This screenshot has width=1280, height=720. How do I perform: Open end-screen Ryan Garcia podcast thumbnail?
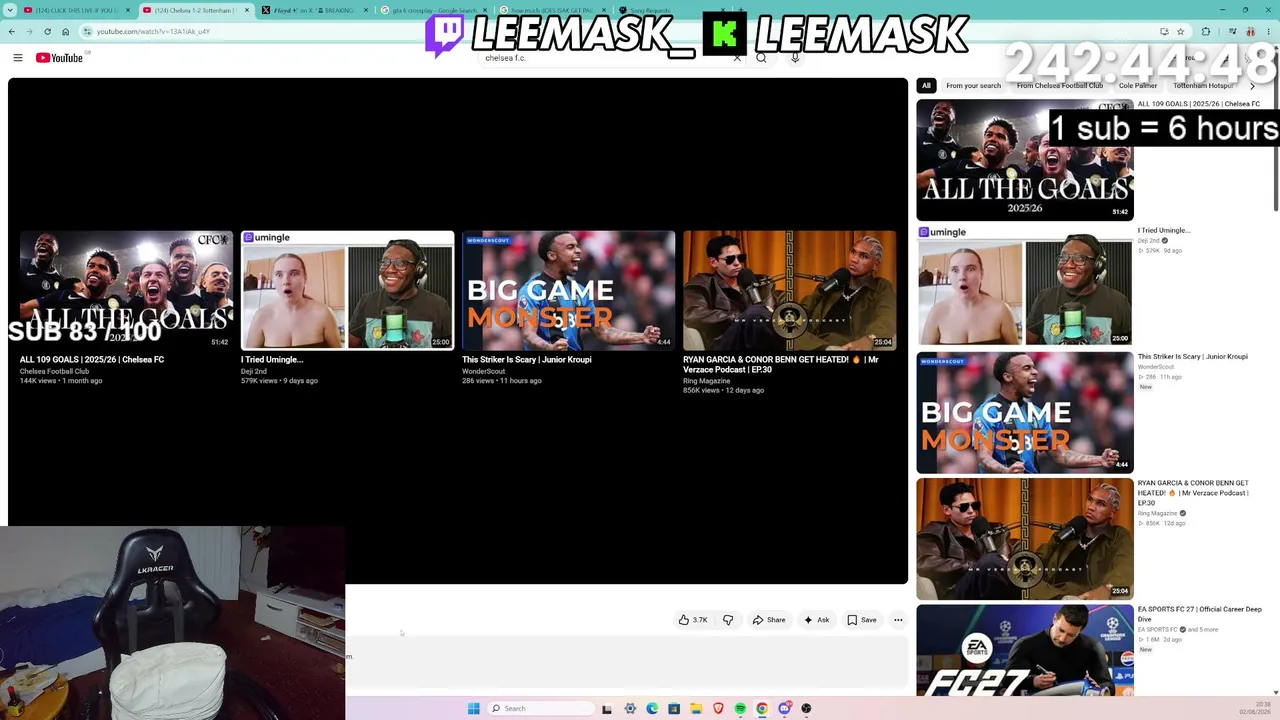(x=789, y=290)
